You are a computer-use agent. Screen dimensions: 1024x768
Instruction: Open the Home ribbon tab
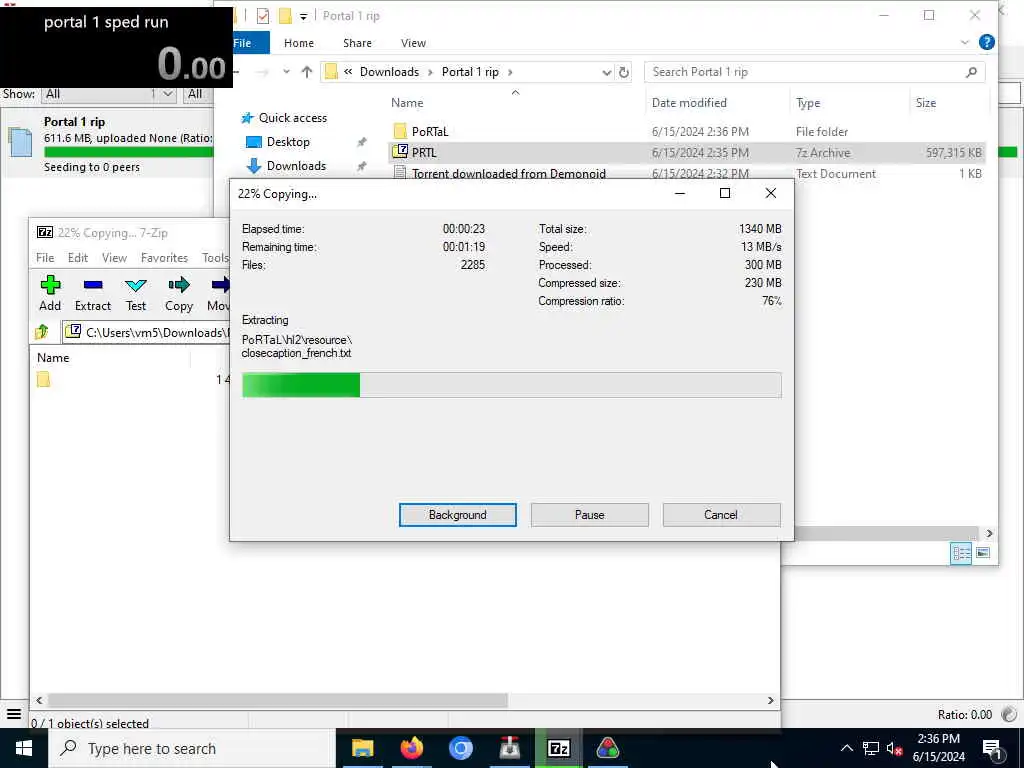click(x=298, y=43)
